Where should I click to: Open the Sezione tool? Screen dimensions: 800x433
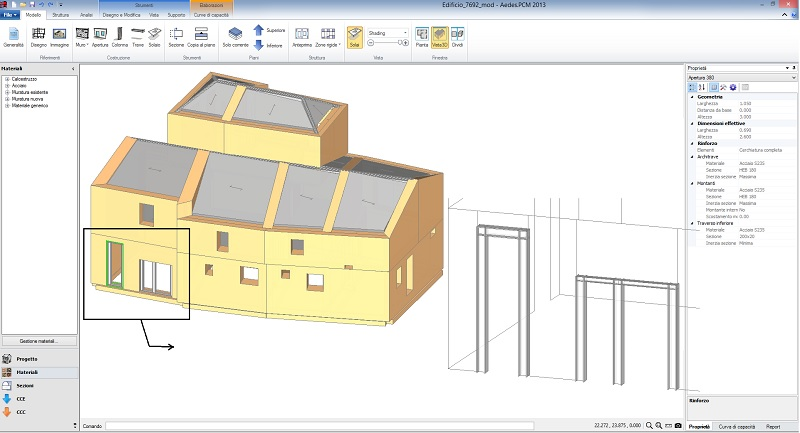click(176, 36)
